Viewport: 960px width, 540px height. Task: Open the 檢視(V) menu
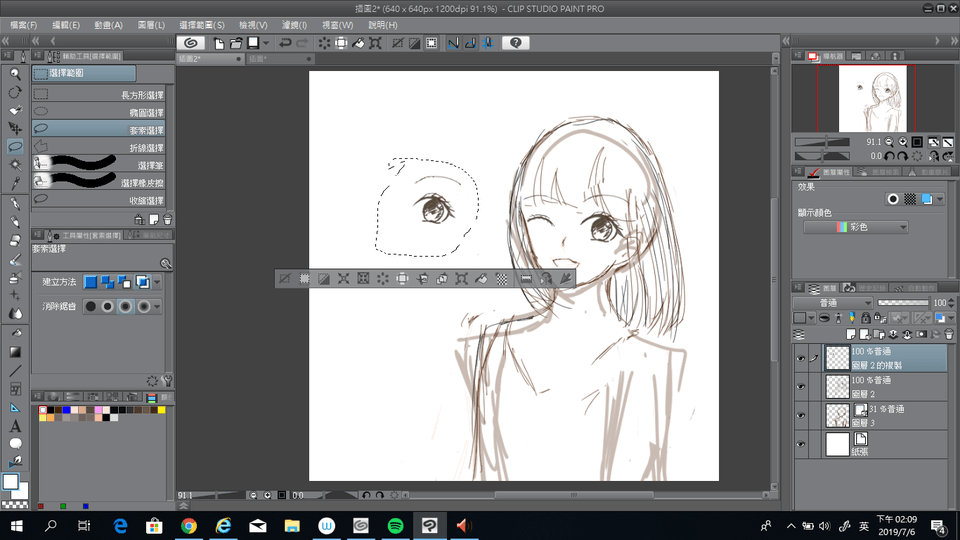[252, 24]
